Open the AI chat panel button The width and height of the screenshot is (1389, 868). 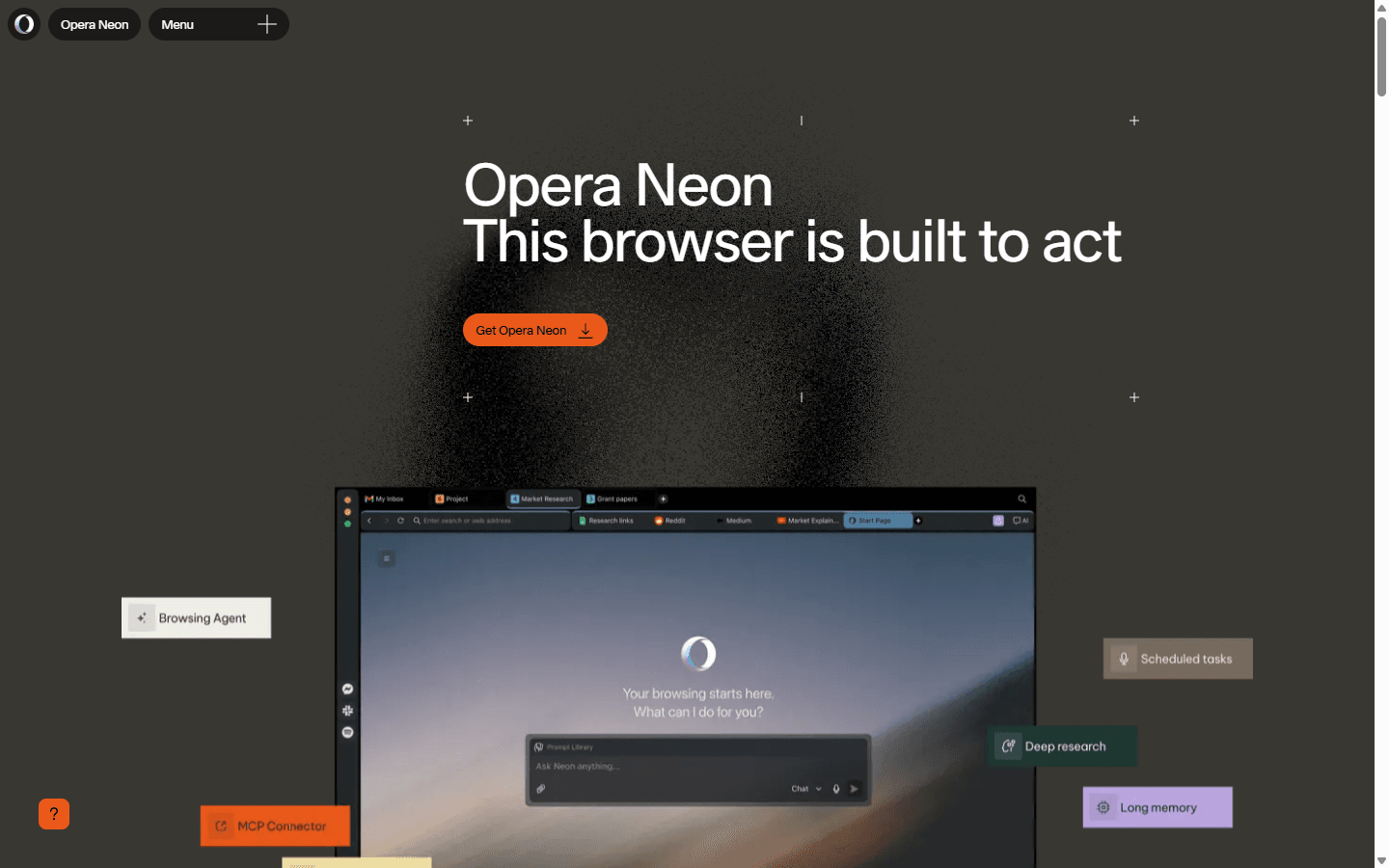1021,521
